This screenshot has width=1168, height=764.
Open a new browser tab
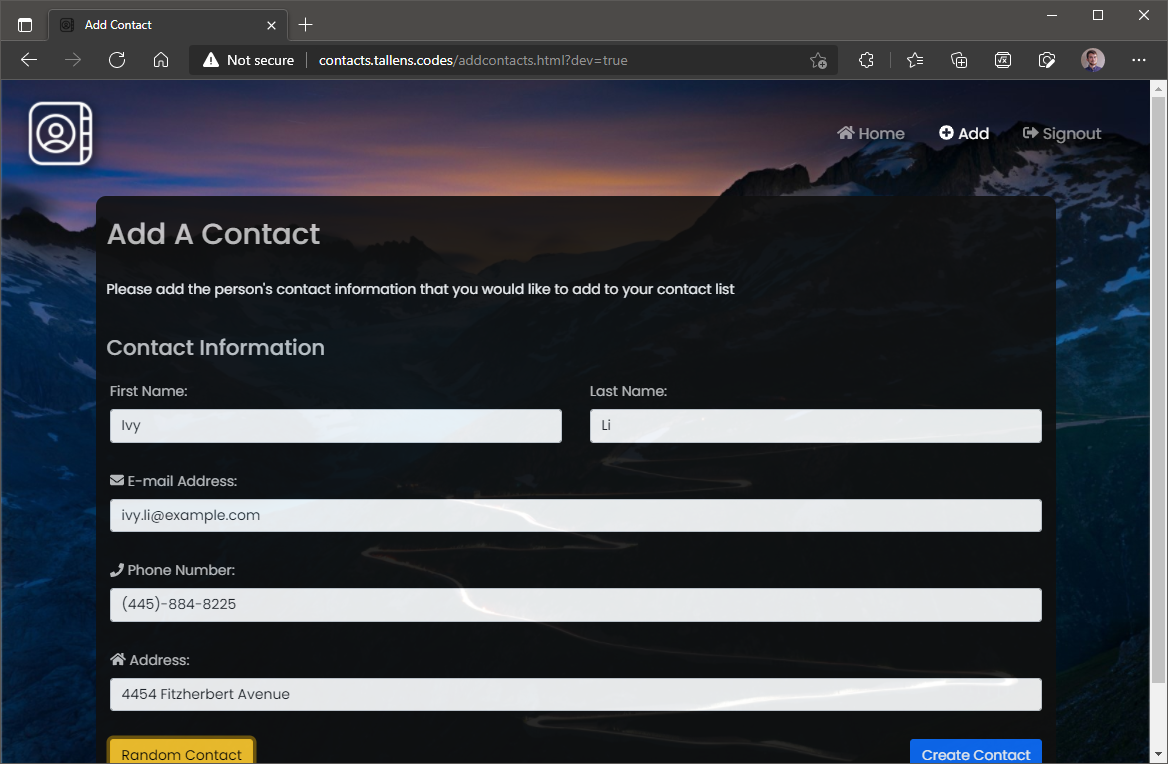point(306,24)
